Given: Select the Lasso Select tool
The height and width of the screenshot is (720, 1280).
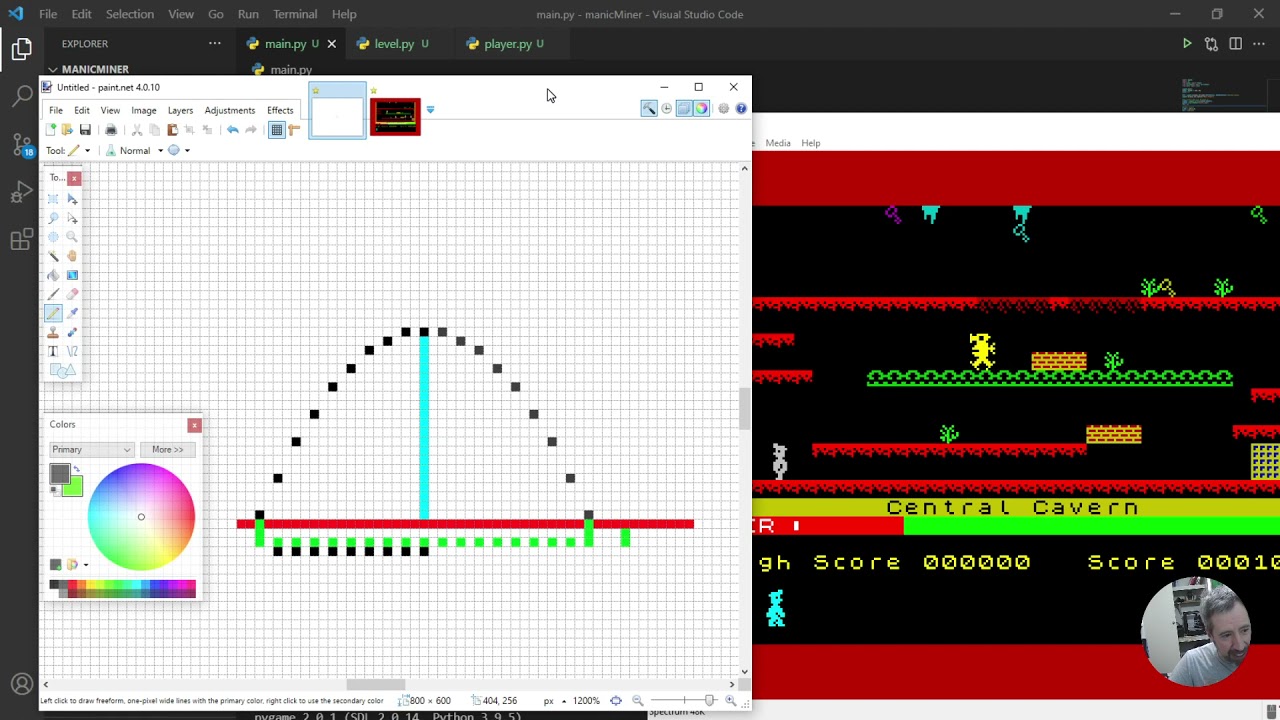Looking at the screenshot, I should point(53,218).
